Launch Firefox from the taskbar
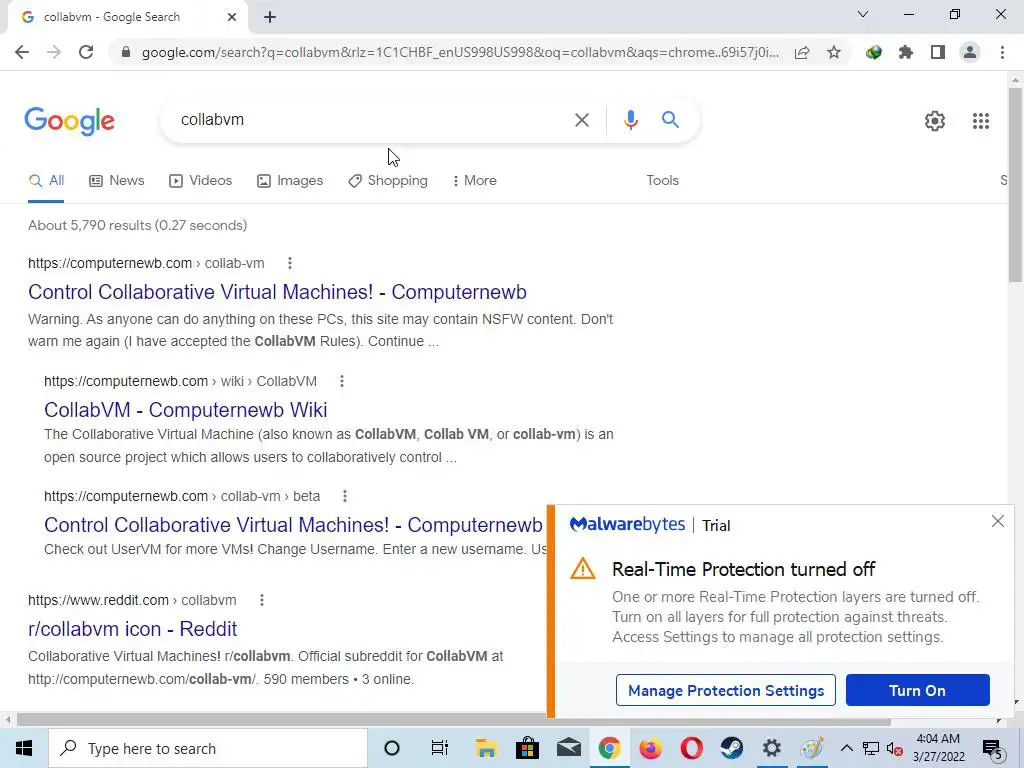Image resolution: width=1024 pixels, height=768 pixels. click(x=650, y=748)
